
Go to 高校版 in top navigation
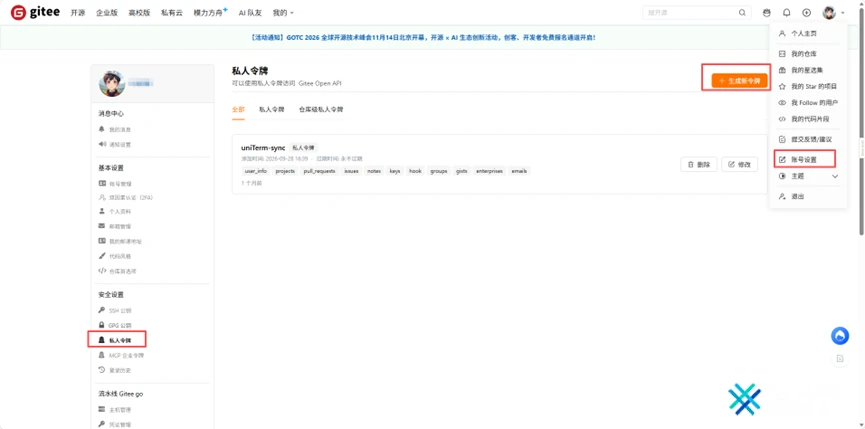139,13
